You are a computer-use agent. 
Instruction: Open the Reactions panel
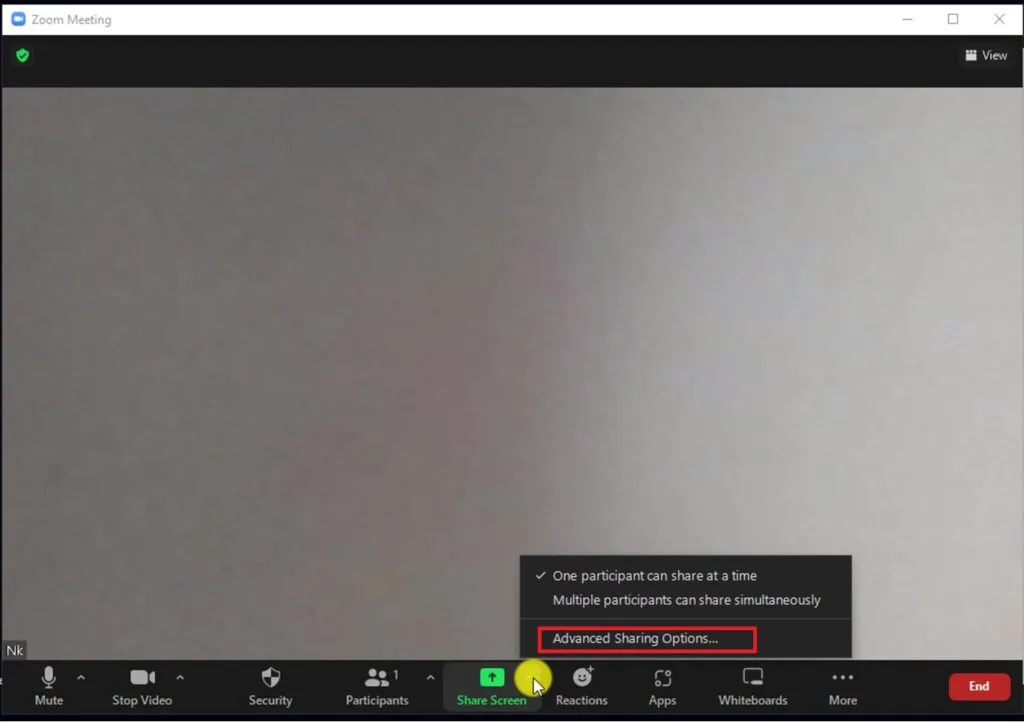click(x=580, y=686)
